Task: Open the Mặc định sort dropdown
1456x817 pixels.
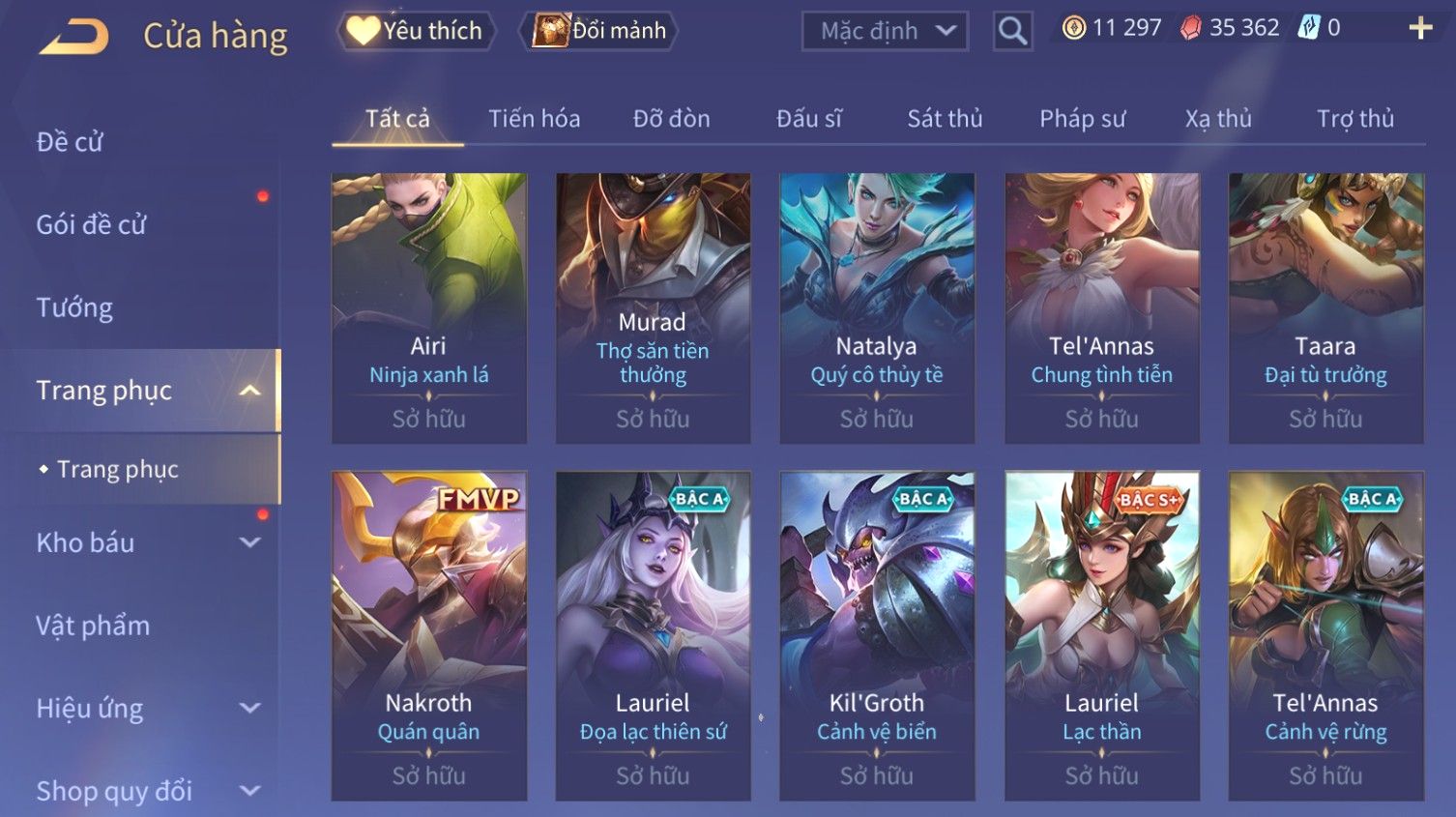Action: [x=885, y=31]
